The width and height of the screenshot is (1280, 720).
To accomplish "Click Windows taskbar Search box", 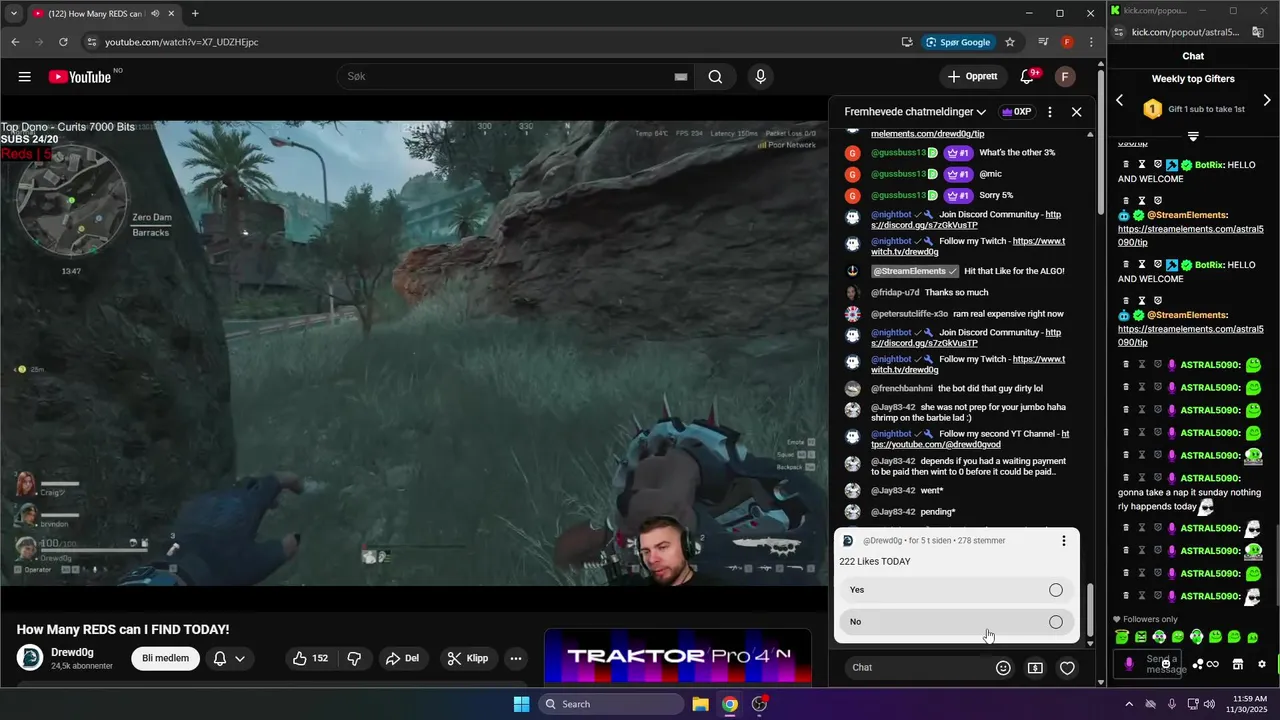I will pyautogui.click(x=611, y=704).
